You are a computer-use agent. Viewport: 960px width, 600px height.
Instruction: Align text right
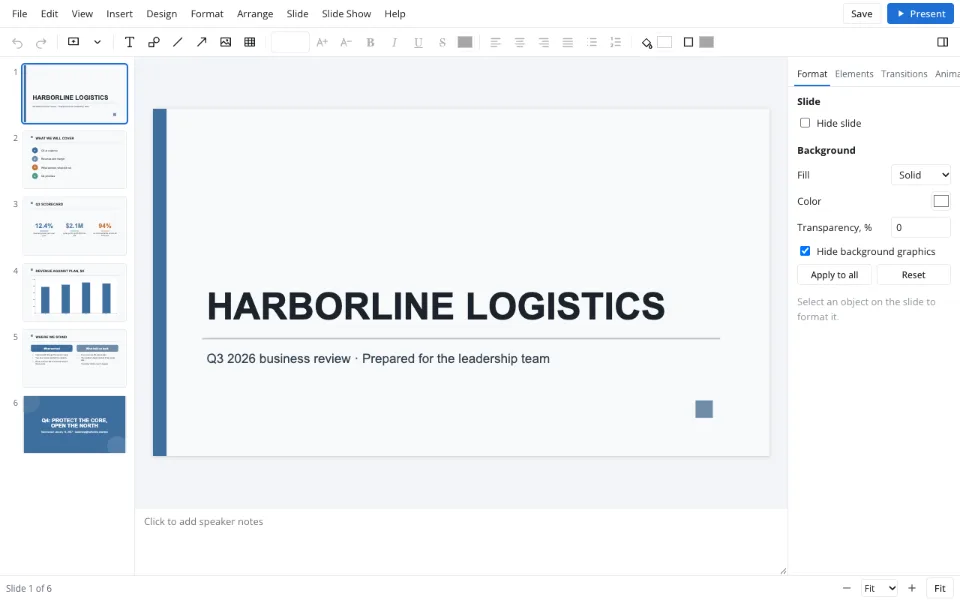[x=544, y=42]
